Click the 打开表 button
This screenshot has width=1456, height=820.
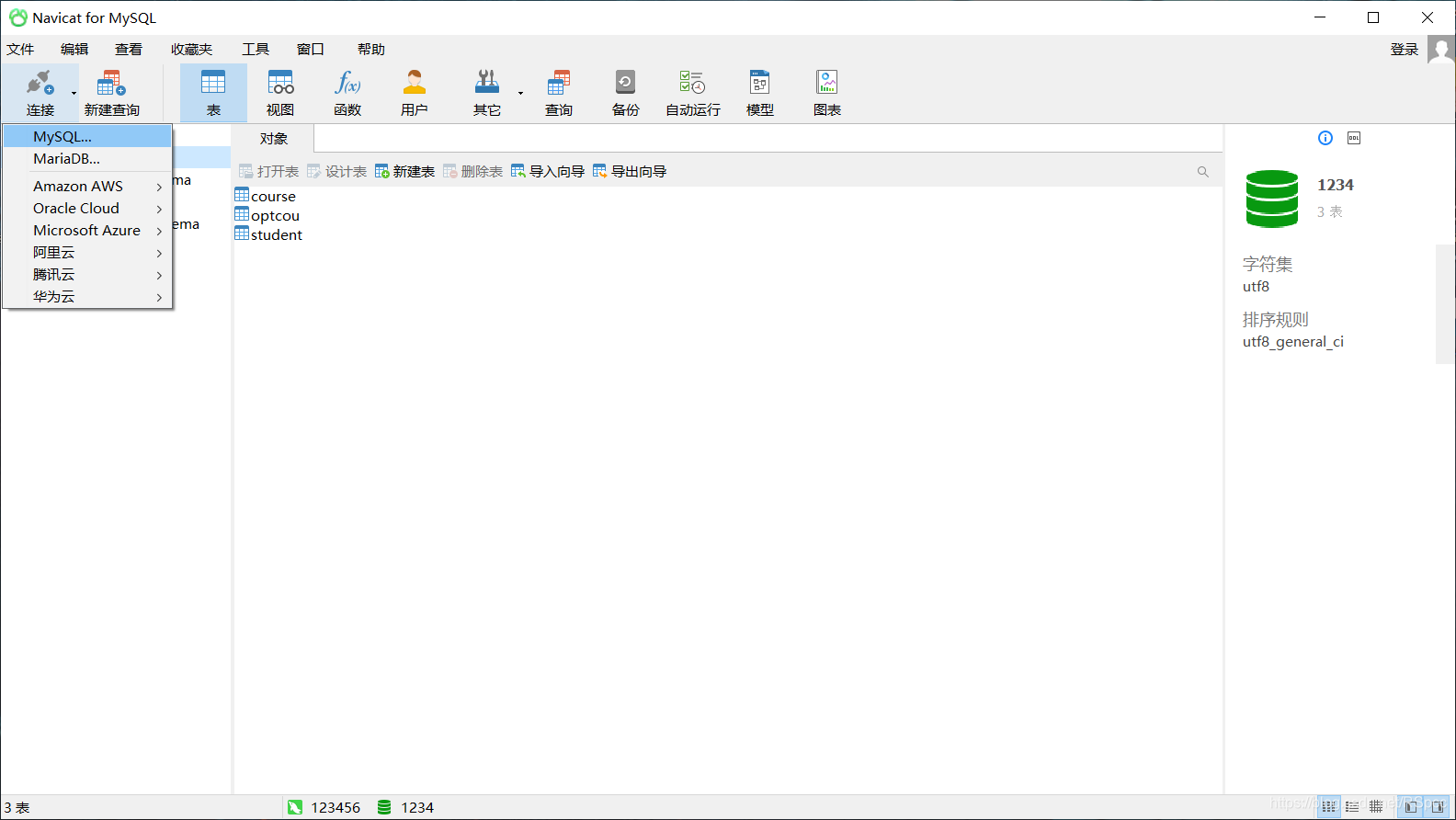(x=268, y=172)
